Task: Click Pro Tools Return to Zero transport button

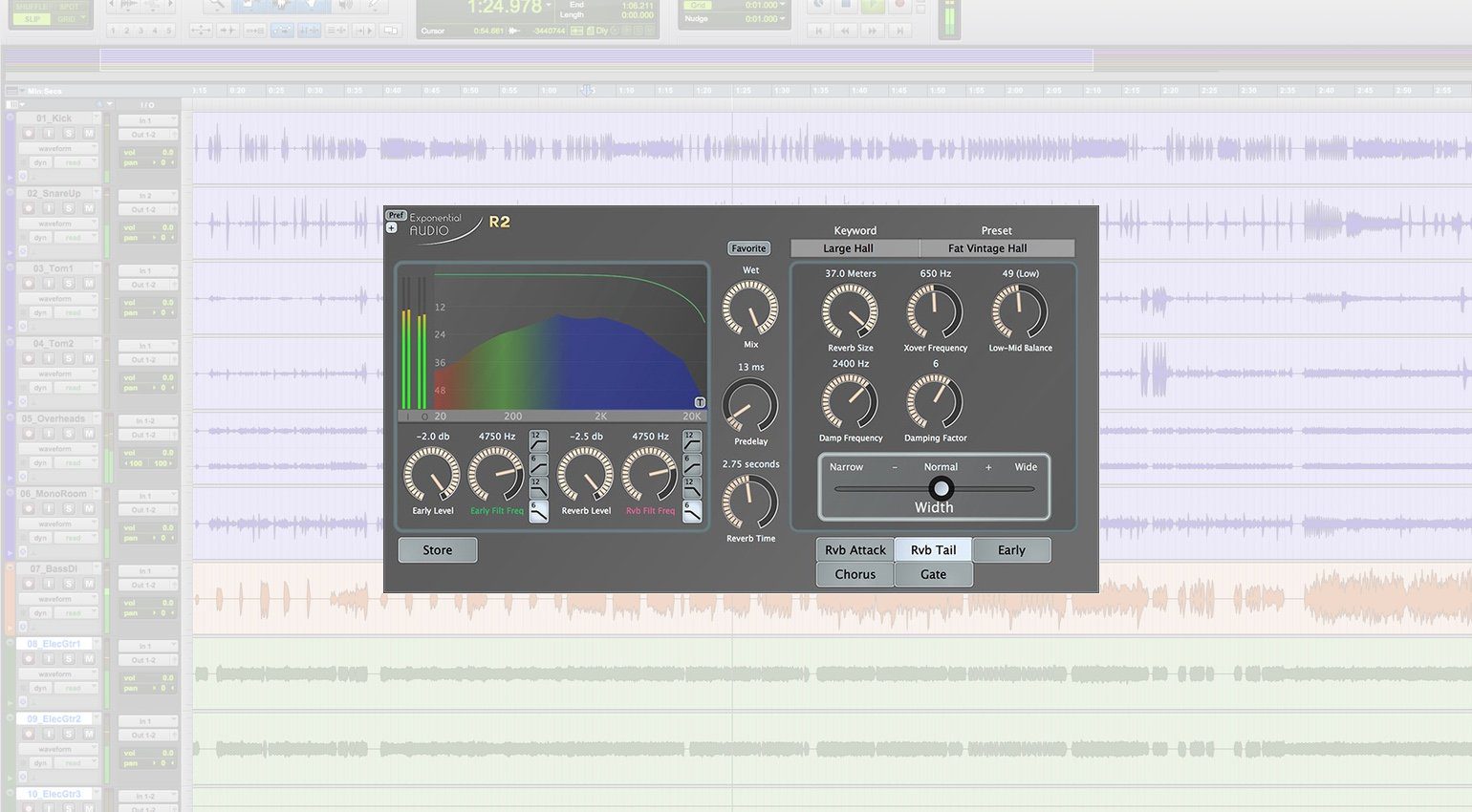Action: [x=818, y=31]
